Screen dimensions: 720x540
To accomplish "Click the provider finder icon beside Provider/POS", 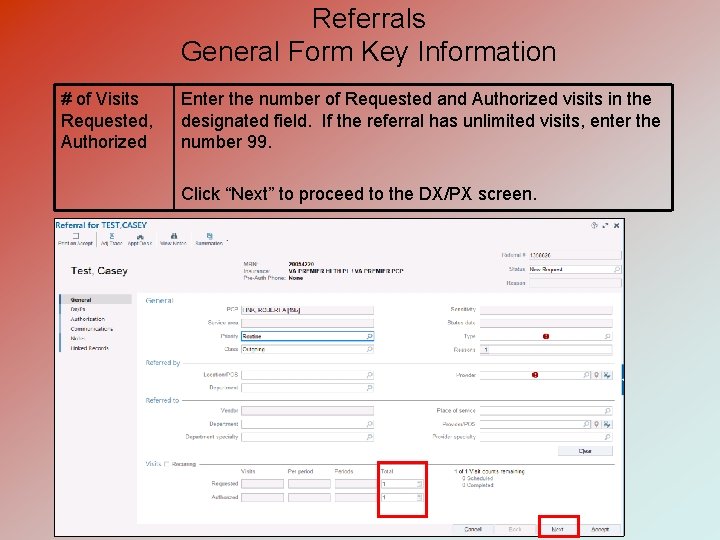I will coord(607,424).
